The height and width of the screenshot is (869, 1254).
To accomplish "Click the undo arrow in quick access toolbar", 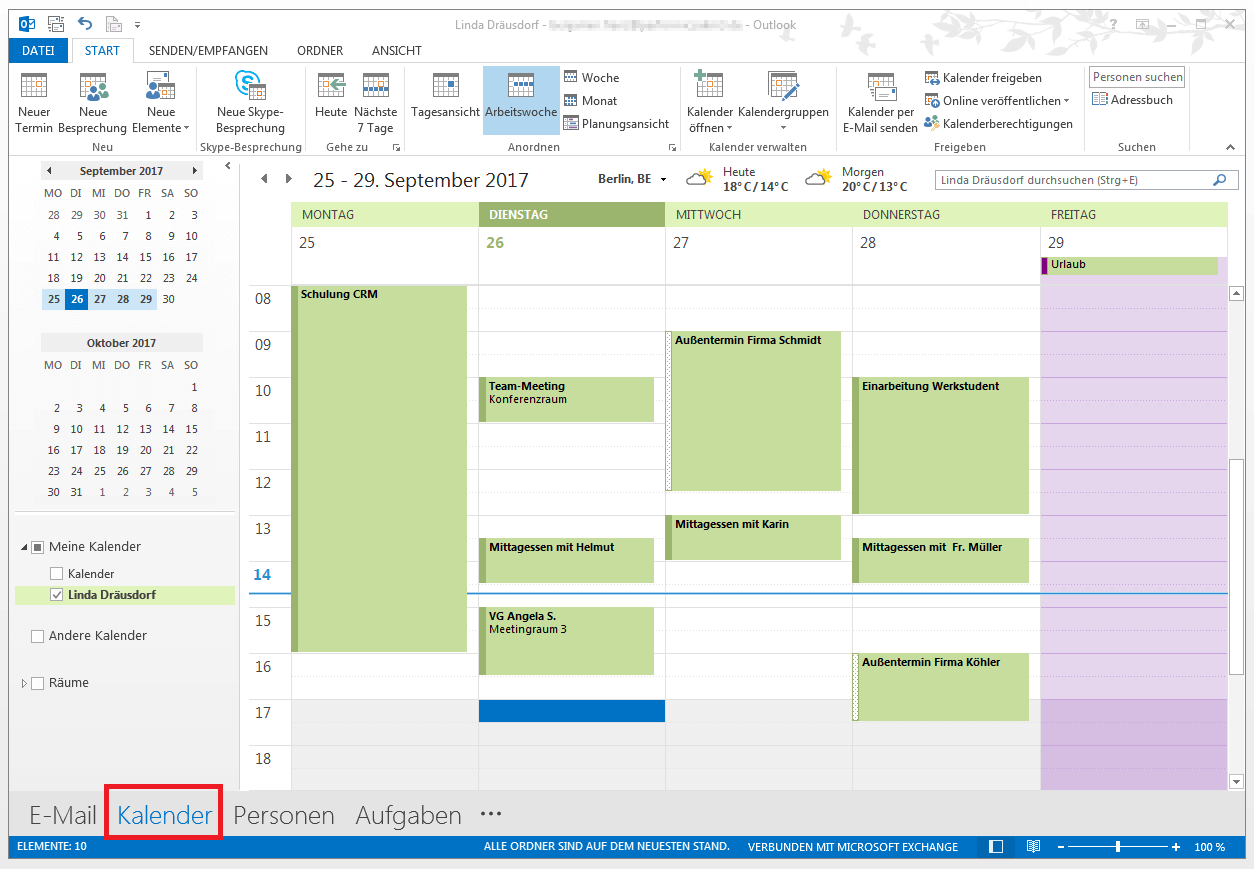I will 85,23.
